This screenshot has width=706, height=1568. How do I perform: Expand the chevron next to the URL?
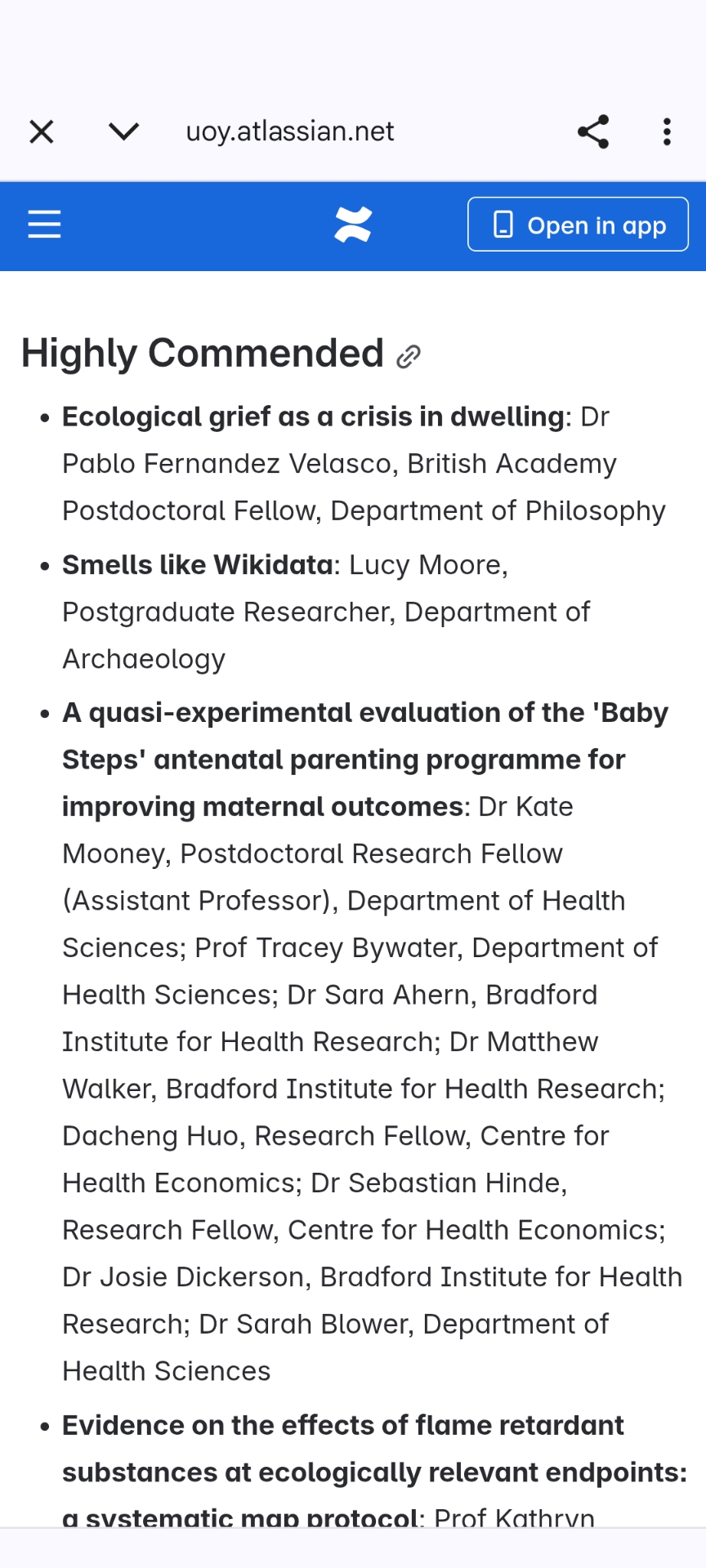[x=123, y=131]
